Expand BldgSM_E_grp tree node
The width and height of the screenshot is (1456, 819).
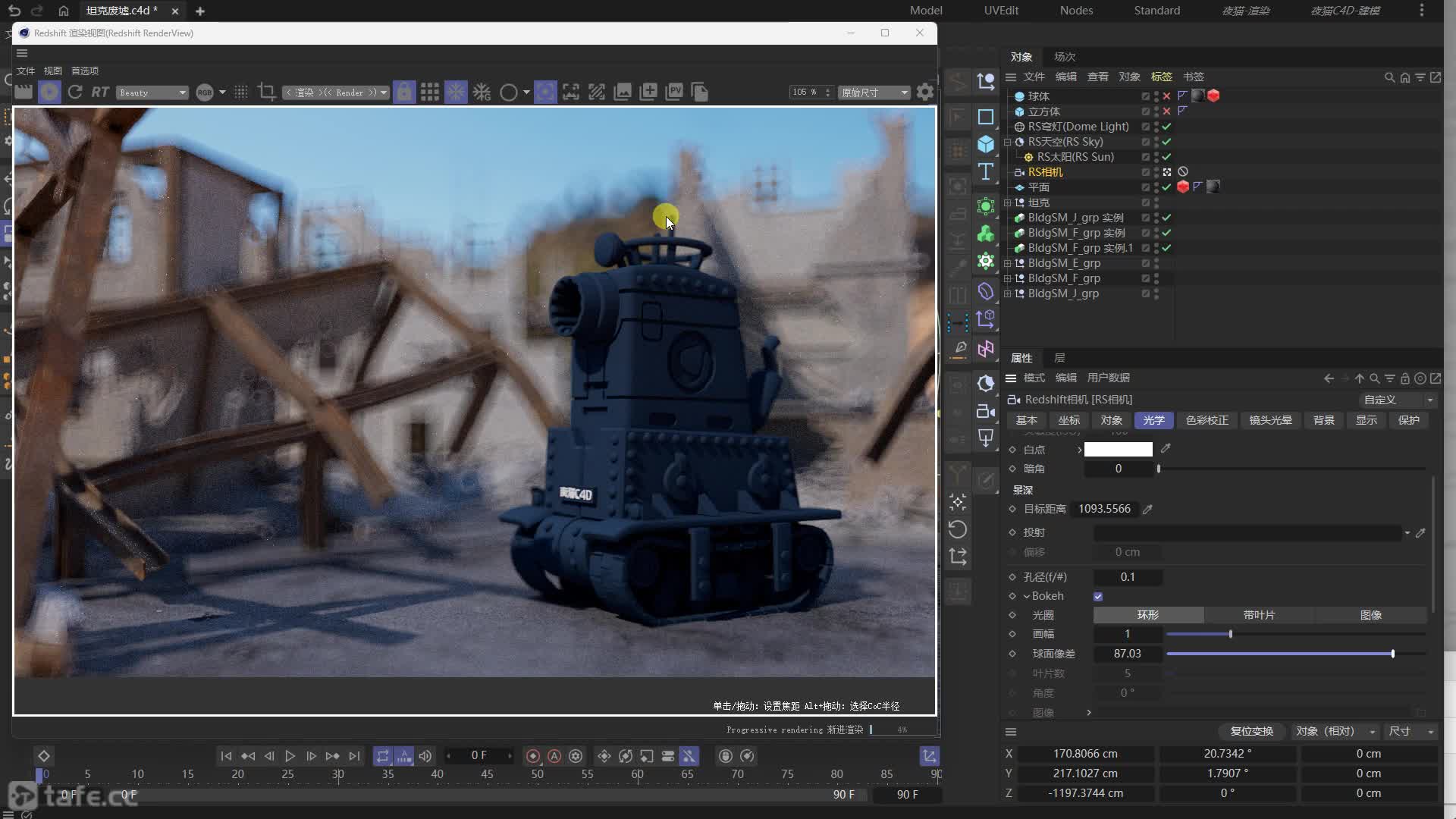(x=1008, y=263)
